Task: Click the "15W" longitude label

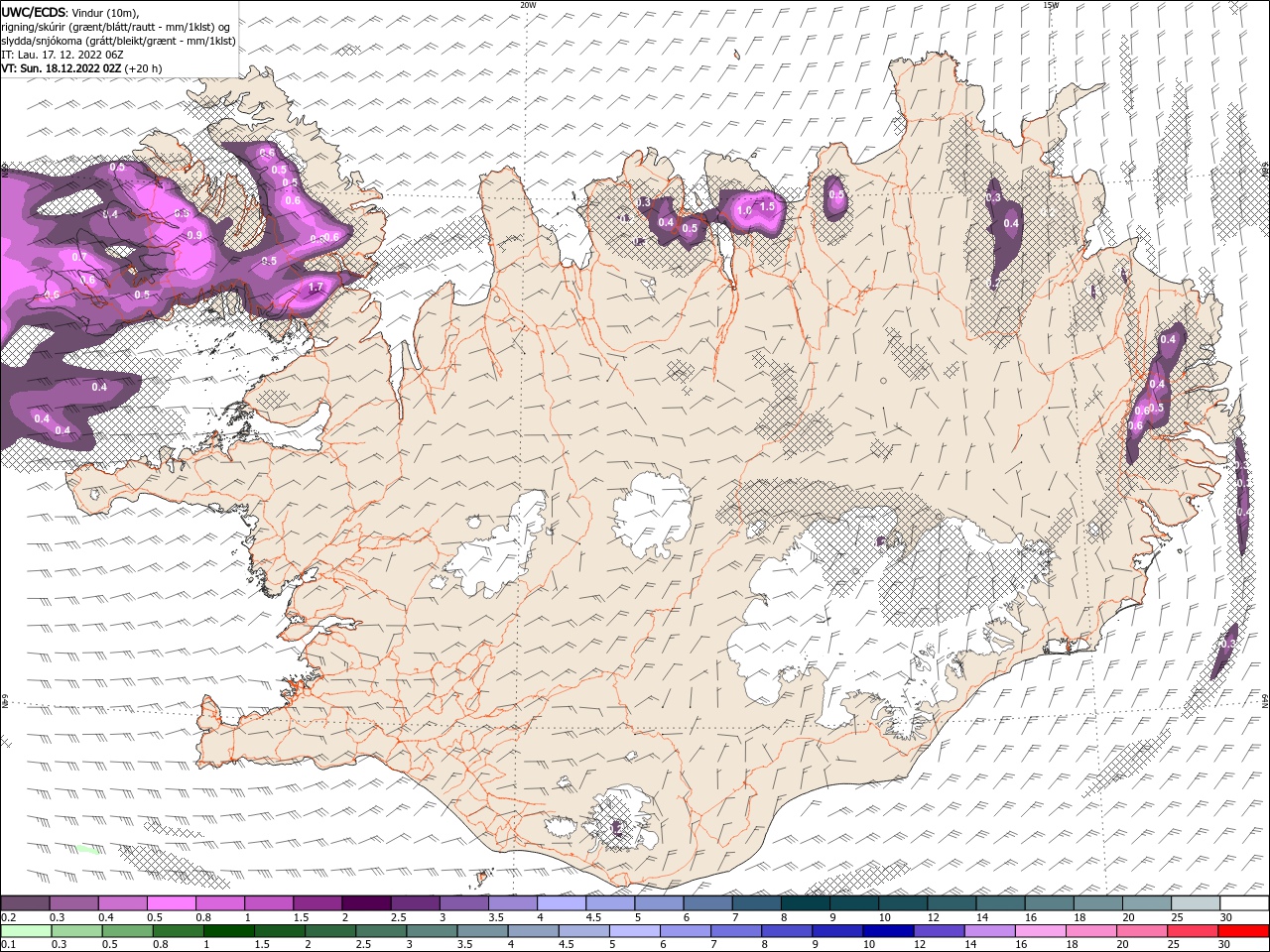Action: [x=1050, y=5]
